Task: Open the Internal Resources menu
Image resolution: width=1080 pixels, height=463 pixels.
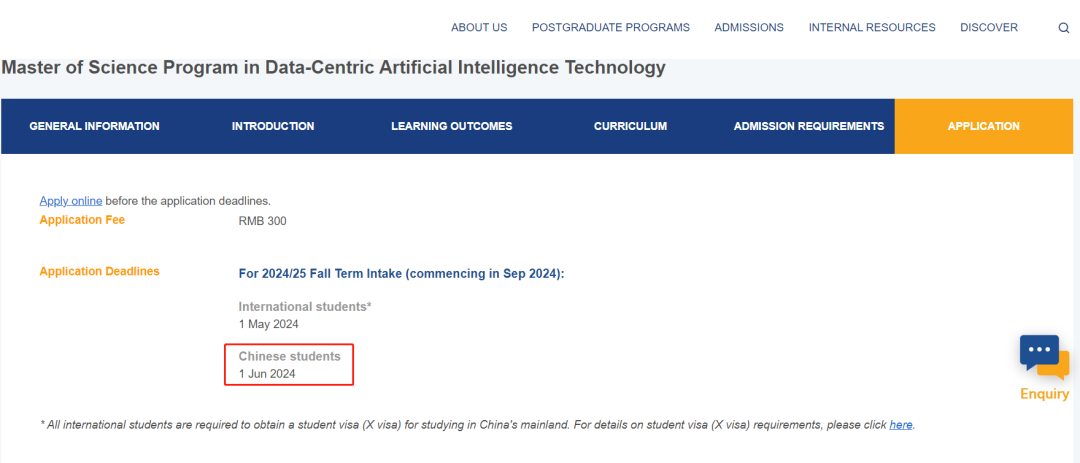Action: (872, 28)
